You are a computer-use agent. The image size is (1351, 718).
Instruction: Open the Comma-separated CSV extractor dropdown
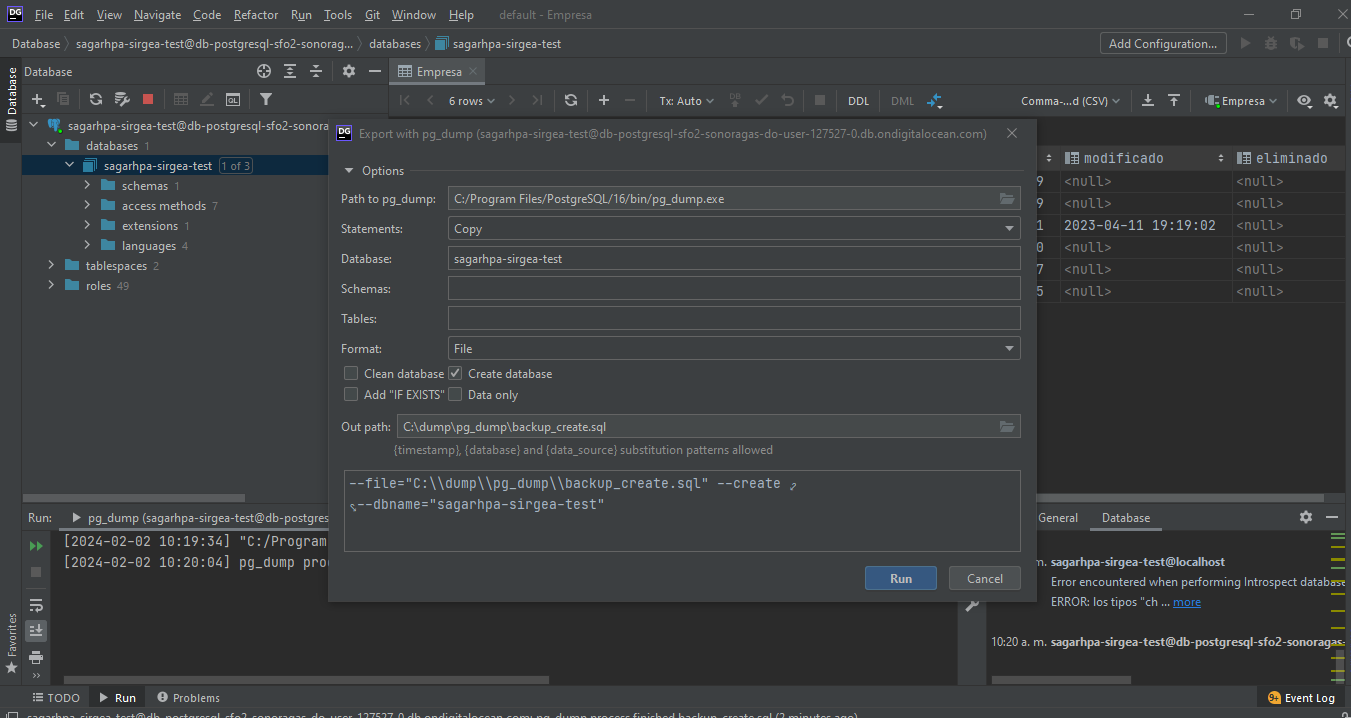1070,101
